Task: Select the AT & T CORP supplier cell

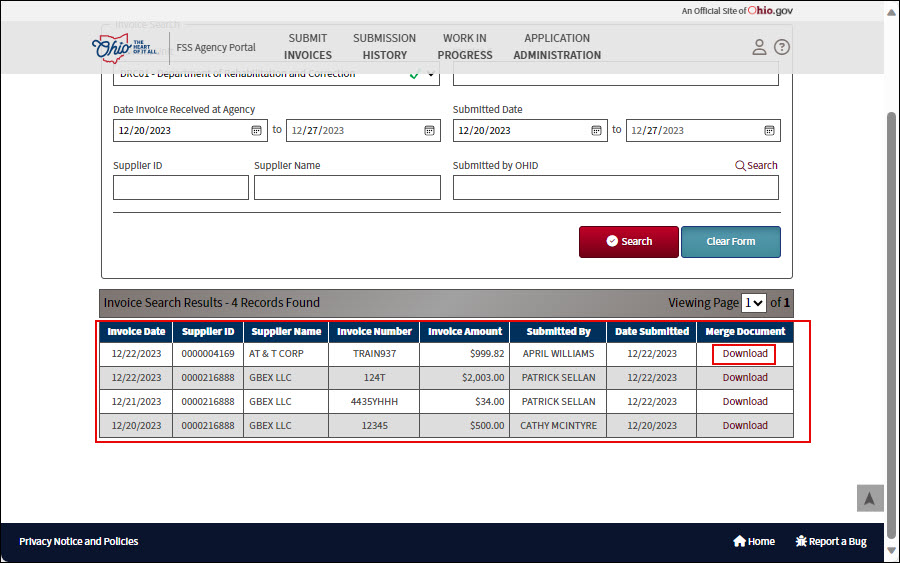Action: (x=286, y=354)
